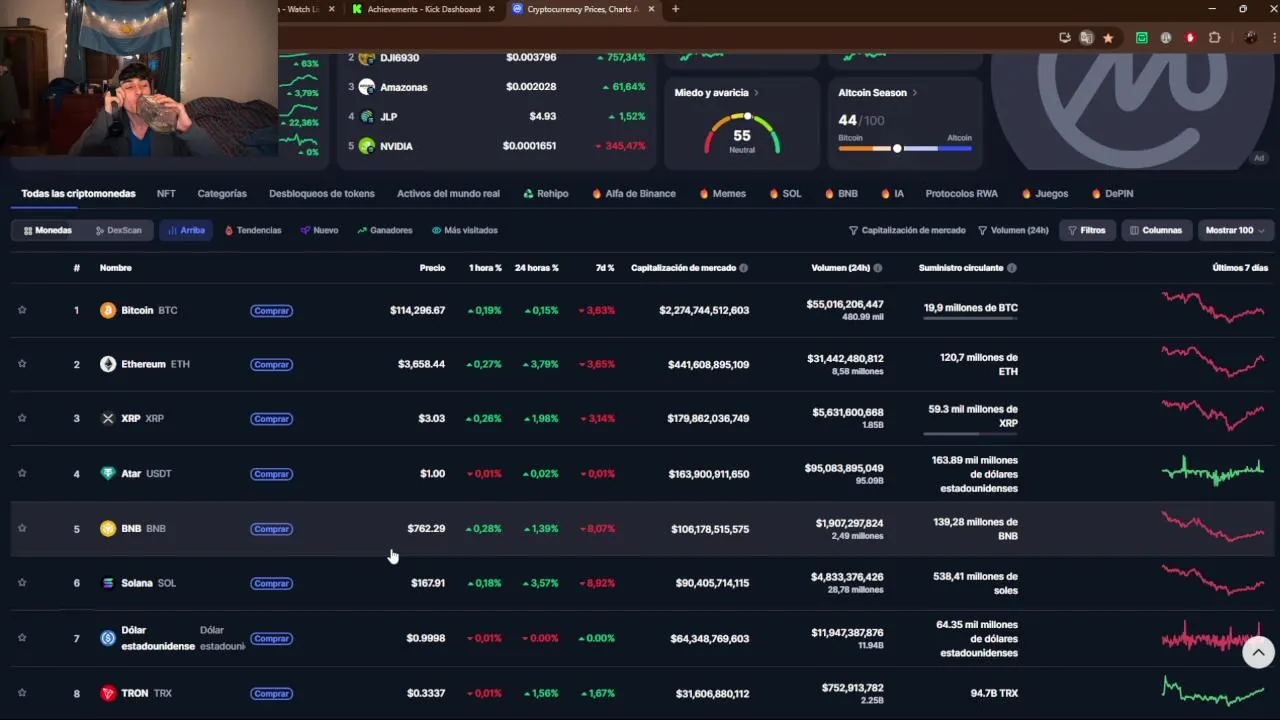Open Activos del mundo real tab
The width and height of the screenshot is (1280, 720).
pos(448,194)
